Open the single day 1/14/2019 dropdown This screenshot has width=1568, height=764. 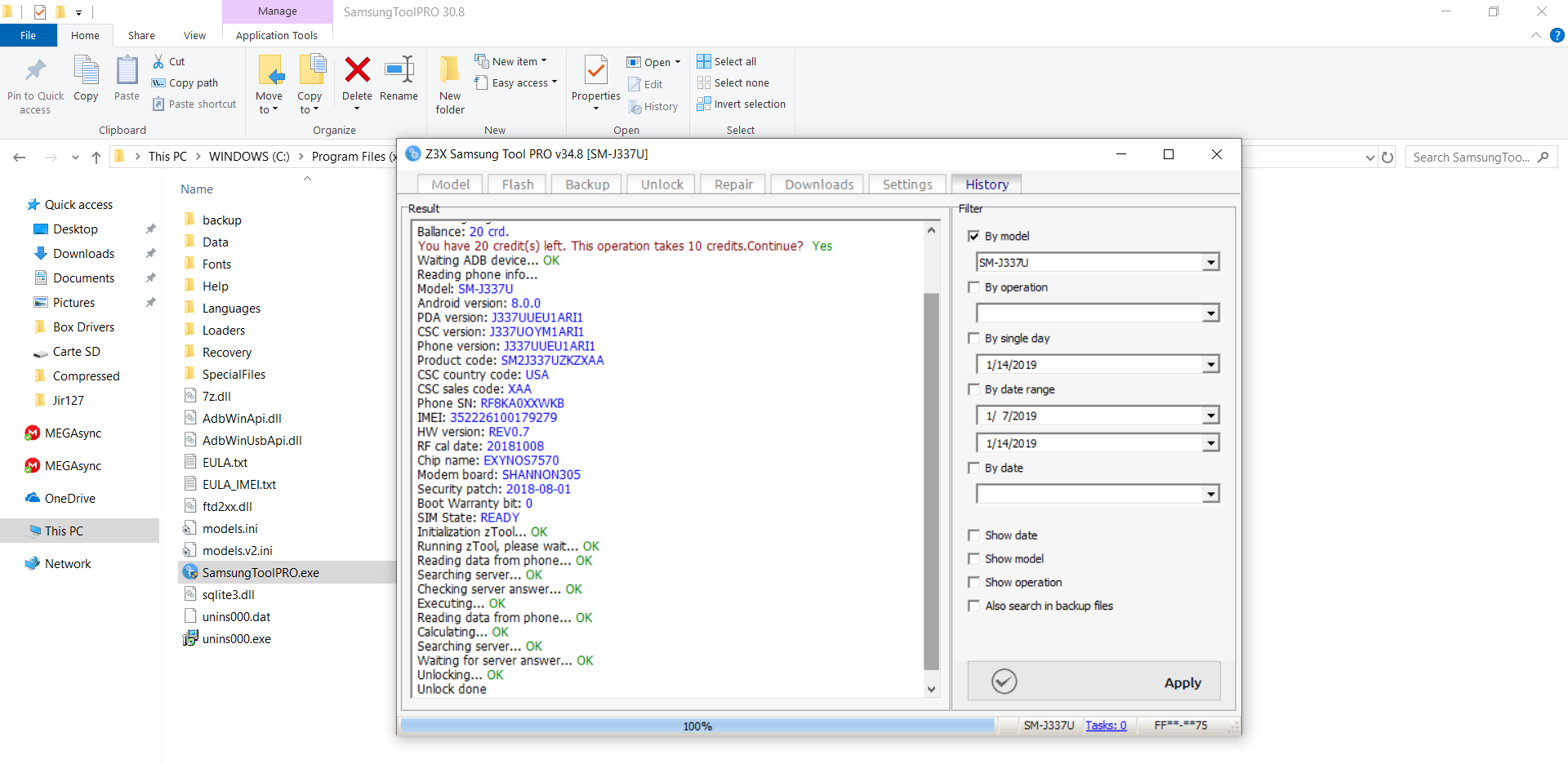pos(1210,364)
